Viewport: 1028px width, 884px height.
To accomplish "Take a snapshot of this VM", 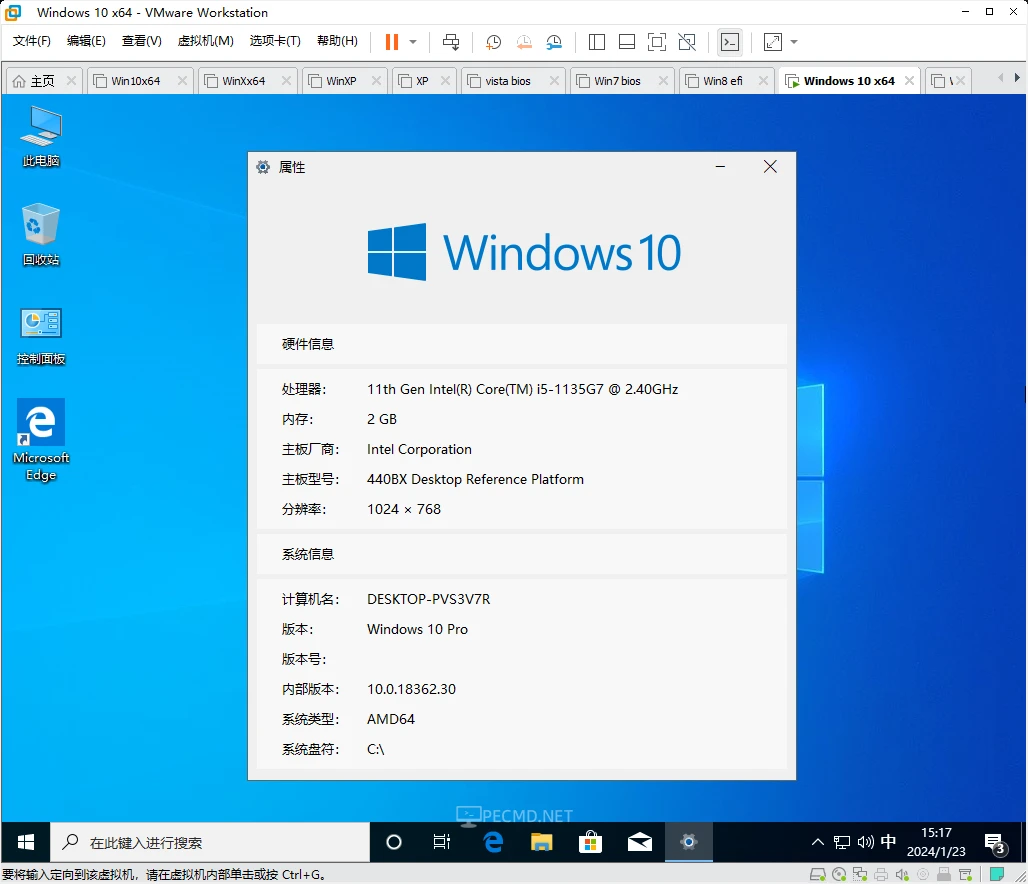I will (493, 42).
